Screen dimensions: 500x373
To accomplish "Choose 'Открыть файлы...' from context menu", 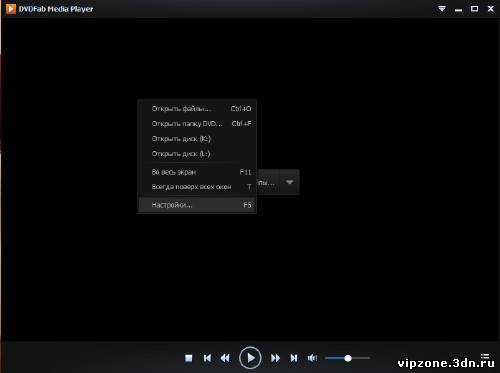I will click(x=197, y=109).
